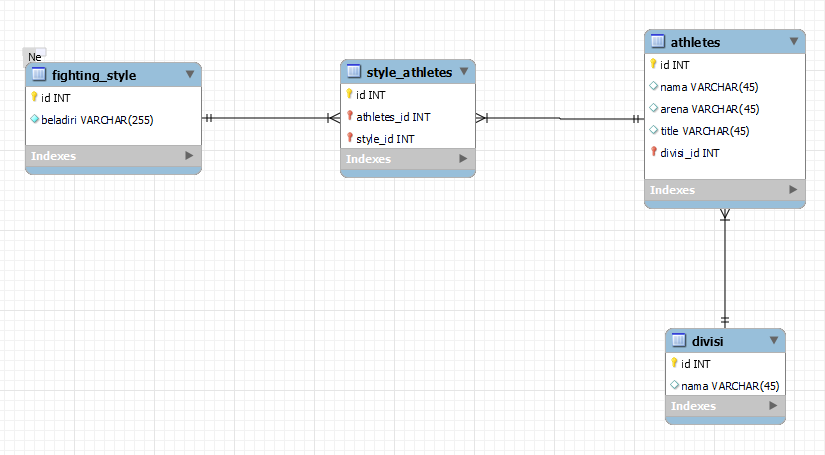Select primary key icon of athletes id

tap(653, 64)
